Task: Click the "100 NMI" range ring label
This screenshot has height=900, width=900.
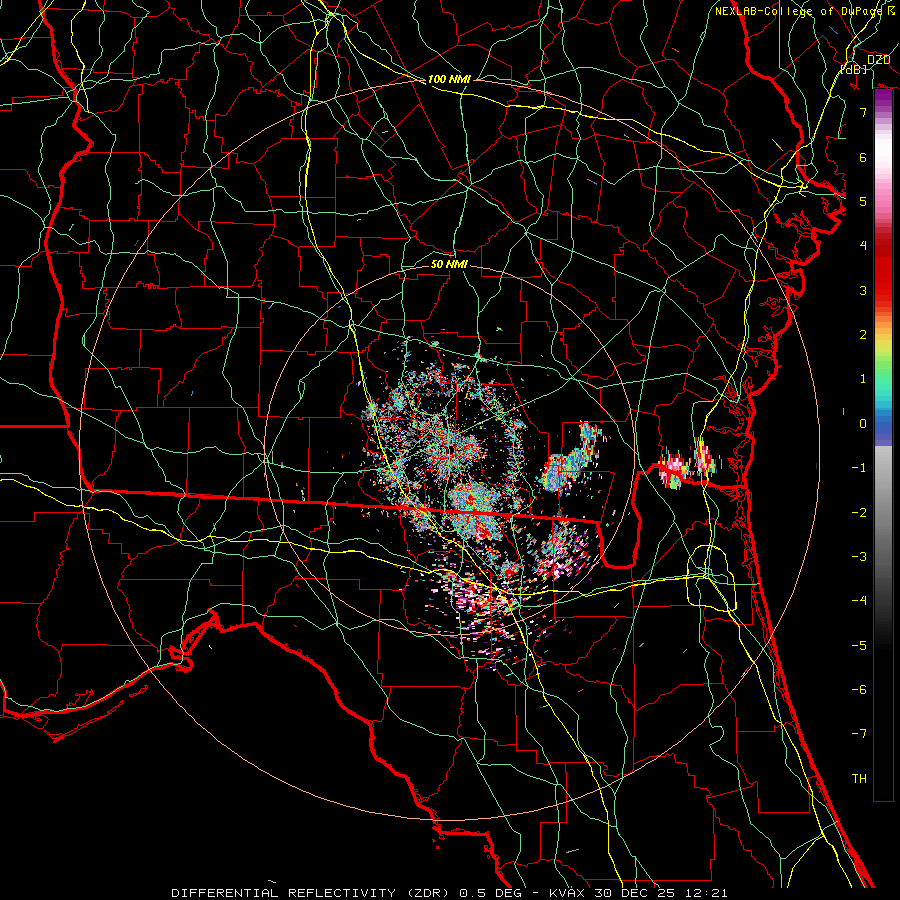Action: coord(449,79)
